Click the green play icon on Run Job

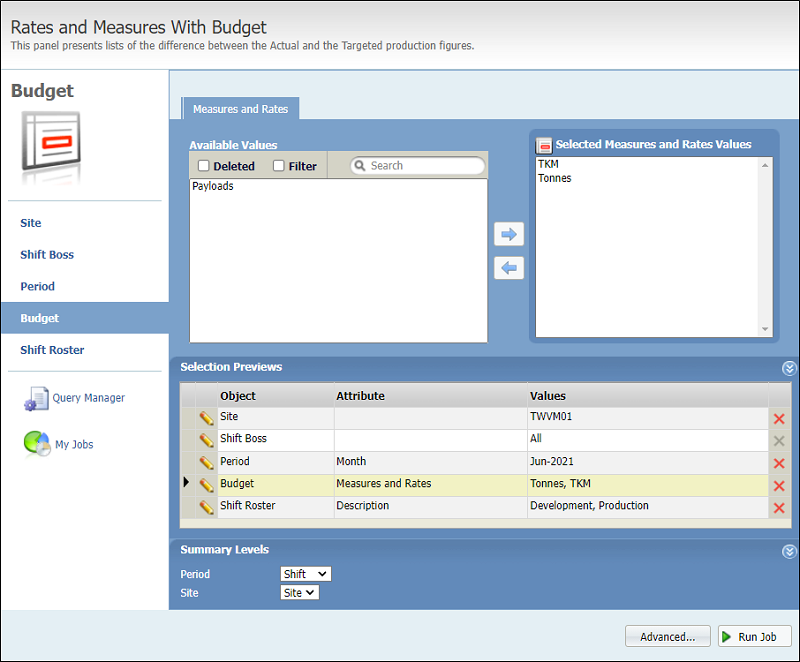[727, 636]
